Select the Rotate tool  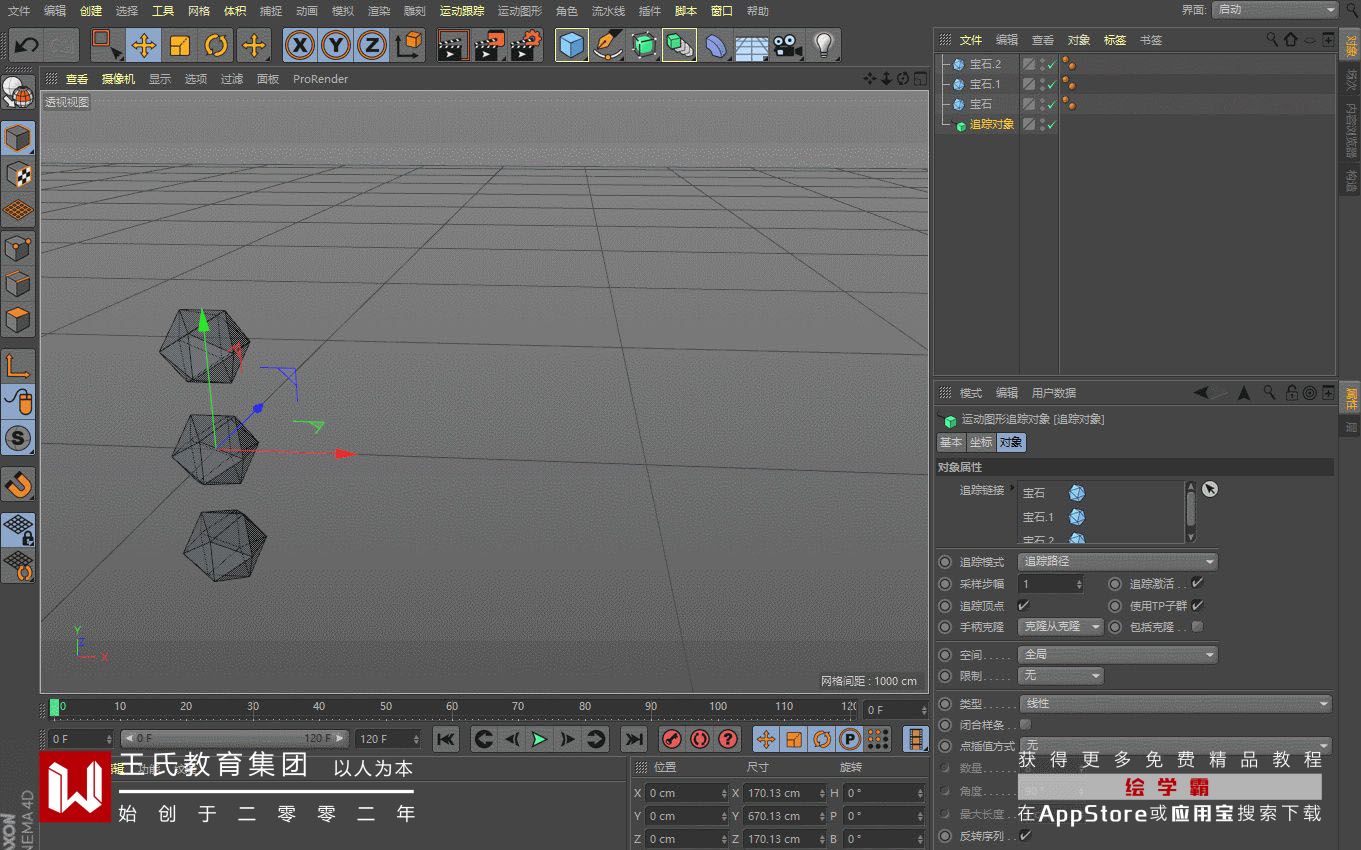tap(216, 45)
